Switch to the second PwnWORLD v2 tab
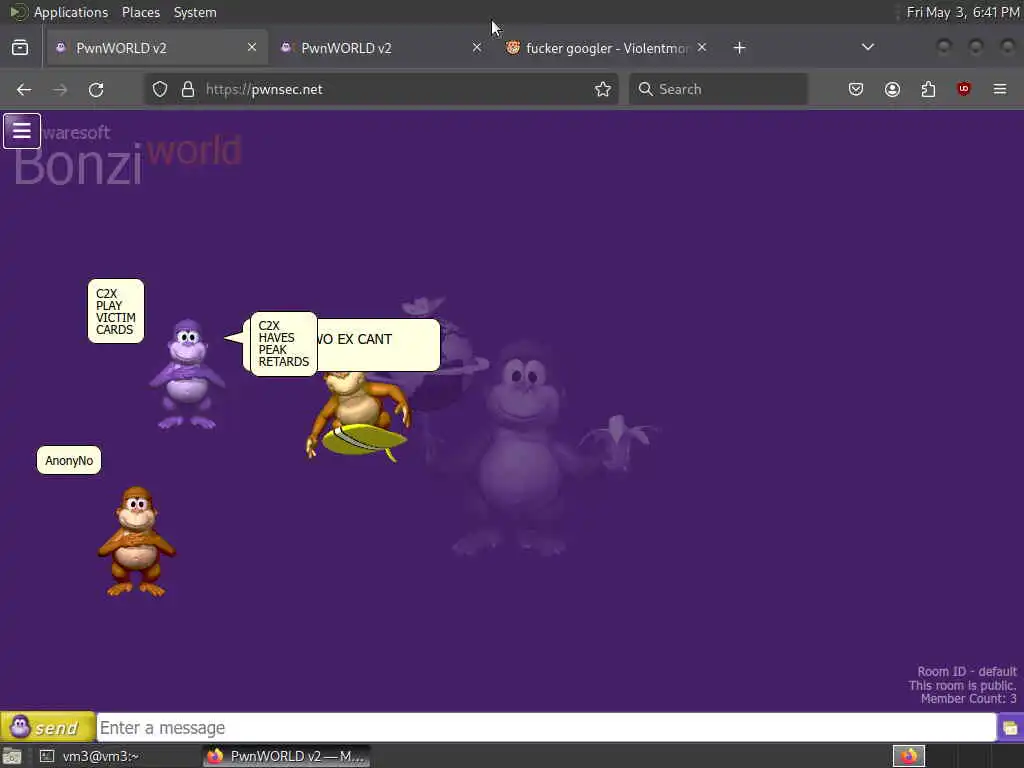Viewport: 1024px width, 768px height. pos(381,48)
